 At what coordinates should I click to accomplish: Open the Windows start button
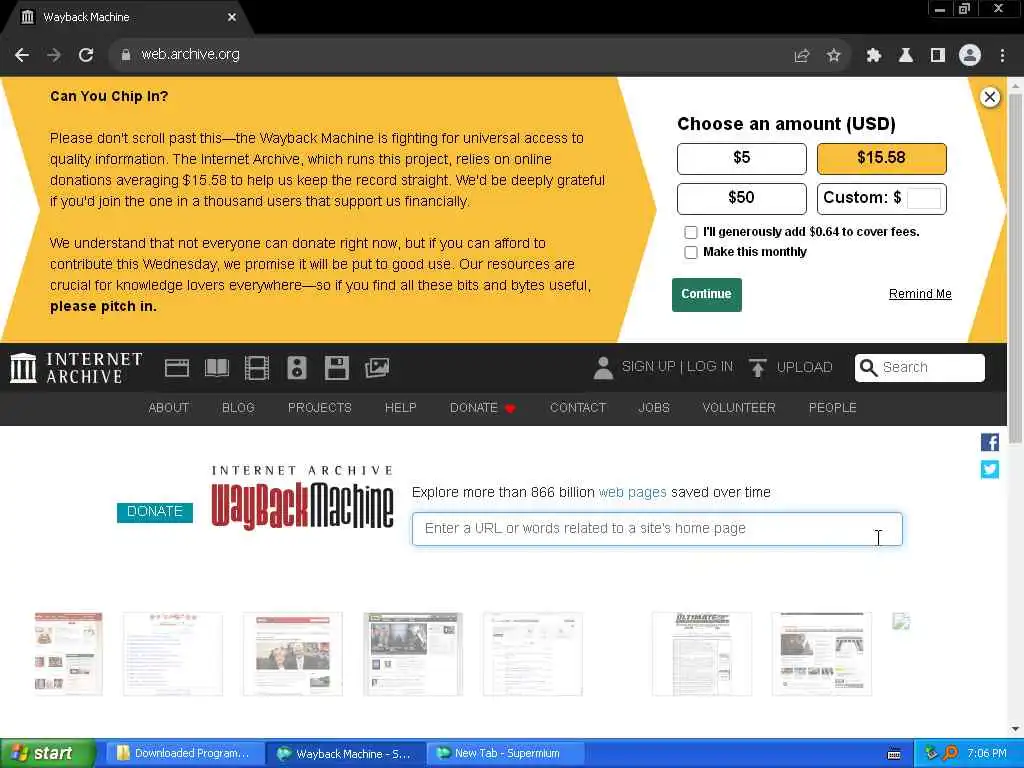coord(47,754)
